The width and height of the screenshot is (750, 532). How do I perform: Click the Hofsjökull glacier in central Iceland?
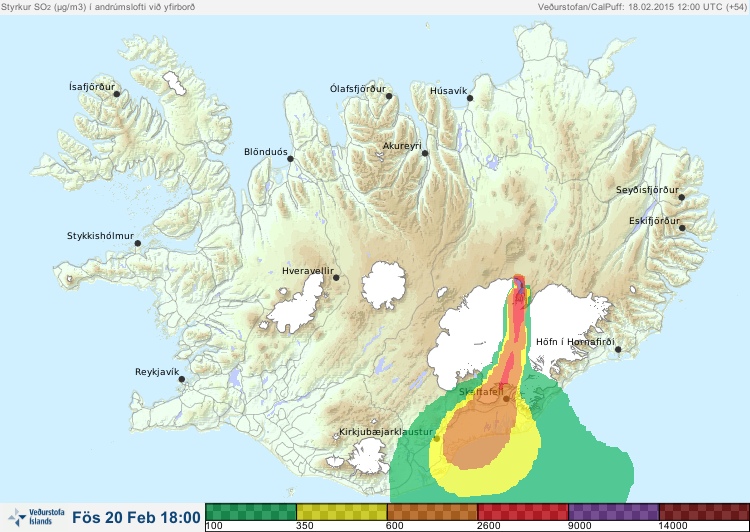[384, 285]
